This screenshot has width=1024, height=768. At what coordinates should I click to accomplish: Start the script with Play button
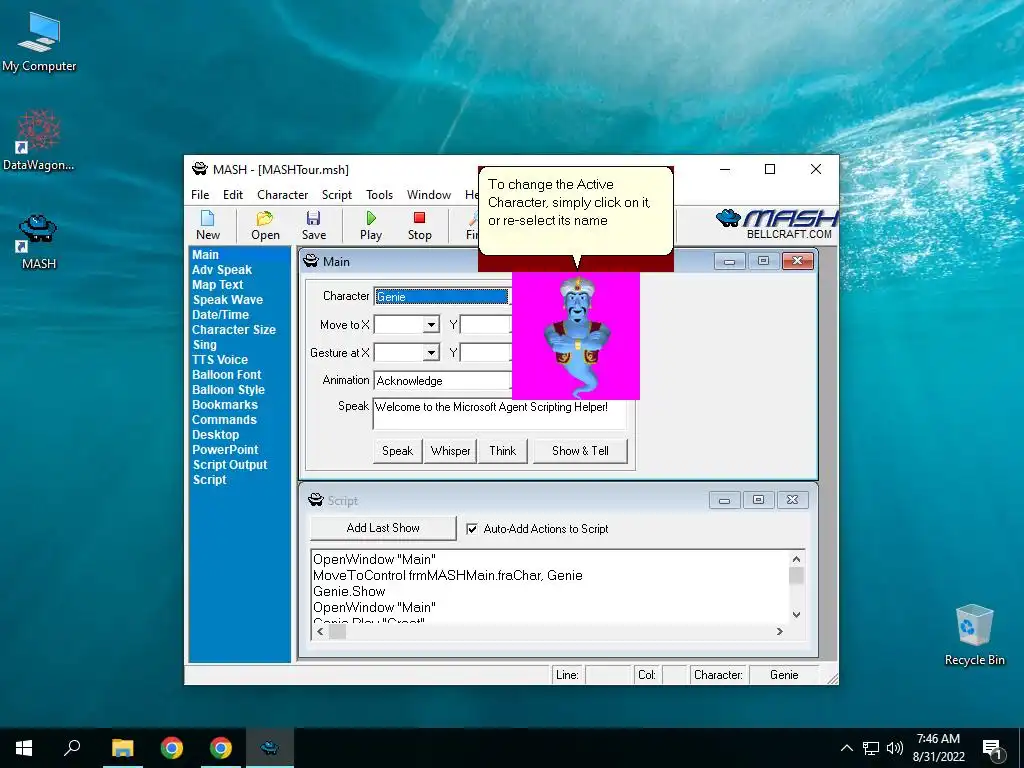(x=371, y=225)
